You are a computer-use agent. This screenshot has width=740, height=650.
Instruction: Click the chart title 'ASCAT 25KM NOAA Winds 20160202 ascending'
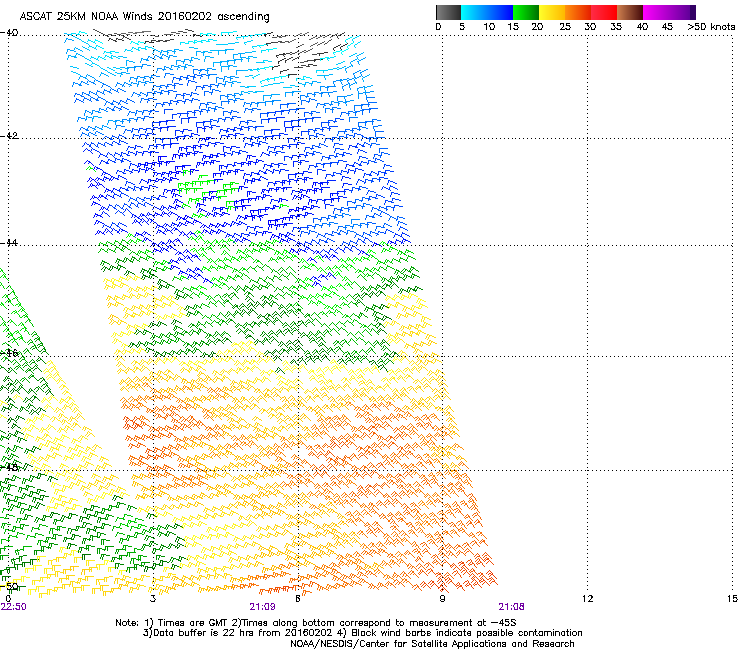[x=144, y=17]
